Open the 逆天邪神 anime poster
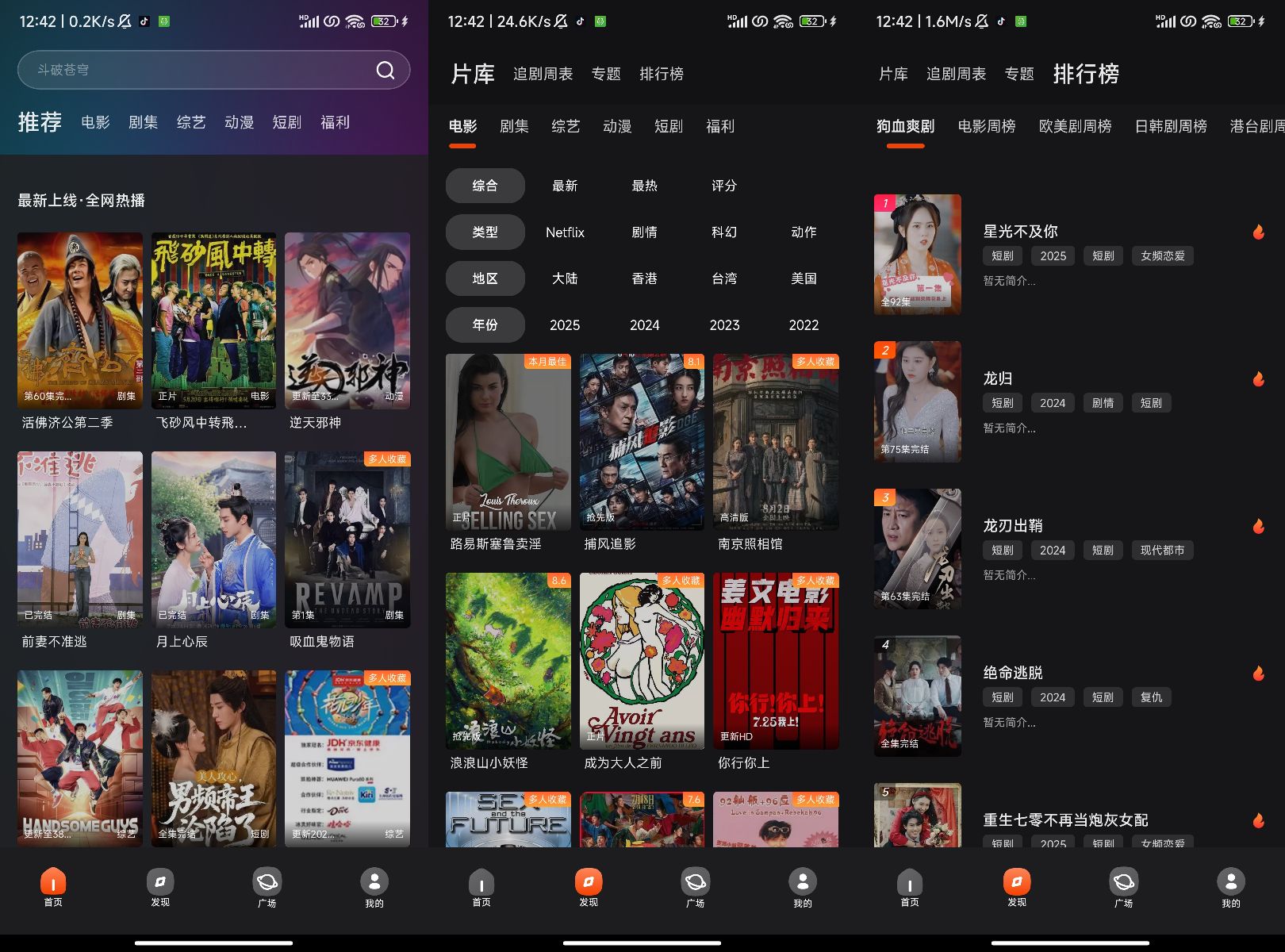Viewport: 1285px width, 952px height. point(347,321)
